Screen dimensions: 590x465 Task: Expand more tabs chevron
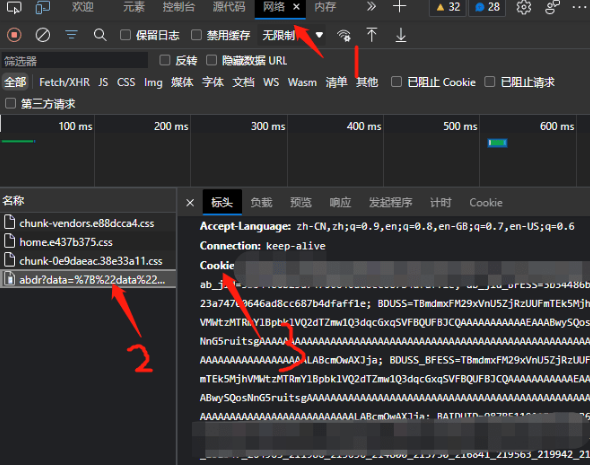pos(371,7)
